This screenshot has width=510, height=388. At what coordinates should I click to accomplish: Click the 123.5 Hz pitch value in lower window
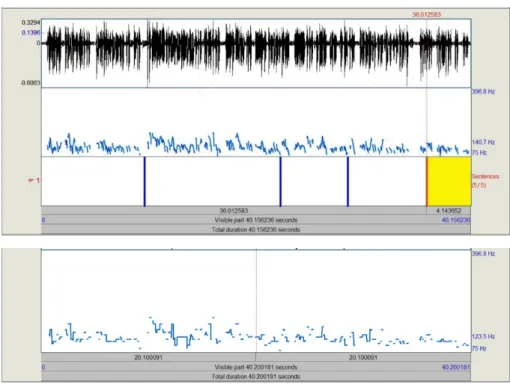coord(483,337)
